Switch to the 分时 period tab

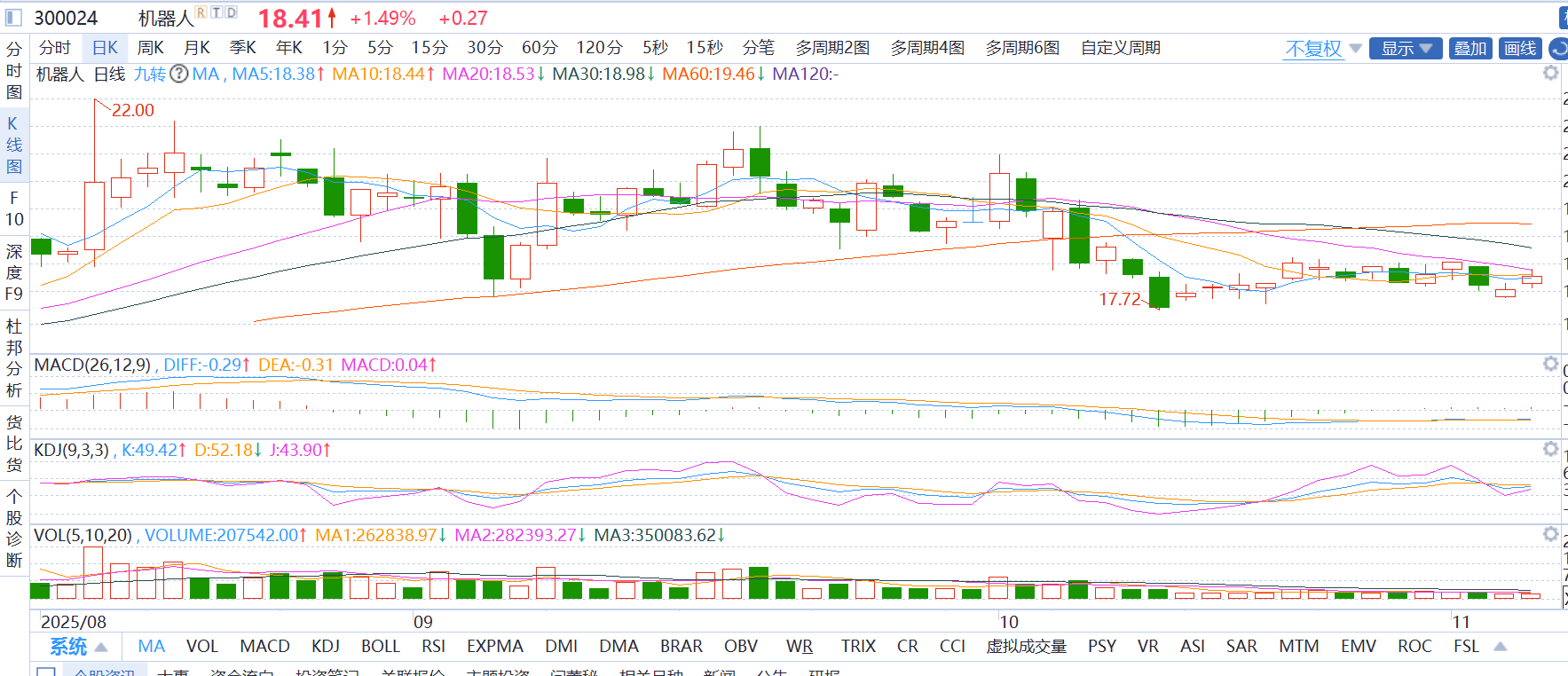[55, 48]
